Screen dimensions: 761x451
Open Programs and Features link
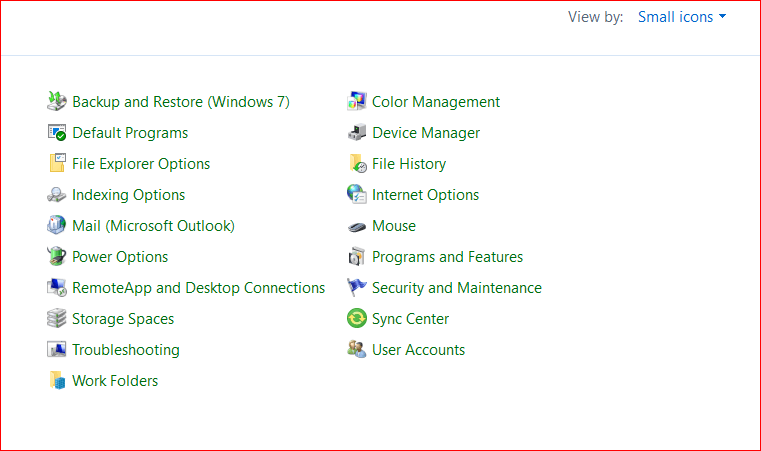pos(447,257)
